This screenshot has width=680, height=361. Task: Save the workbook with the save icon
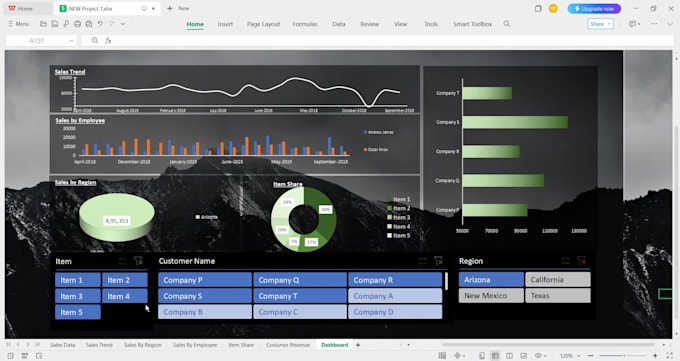click(x=55, y=24)
